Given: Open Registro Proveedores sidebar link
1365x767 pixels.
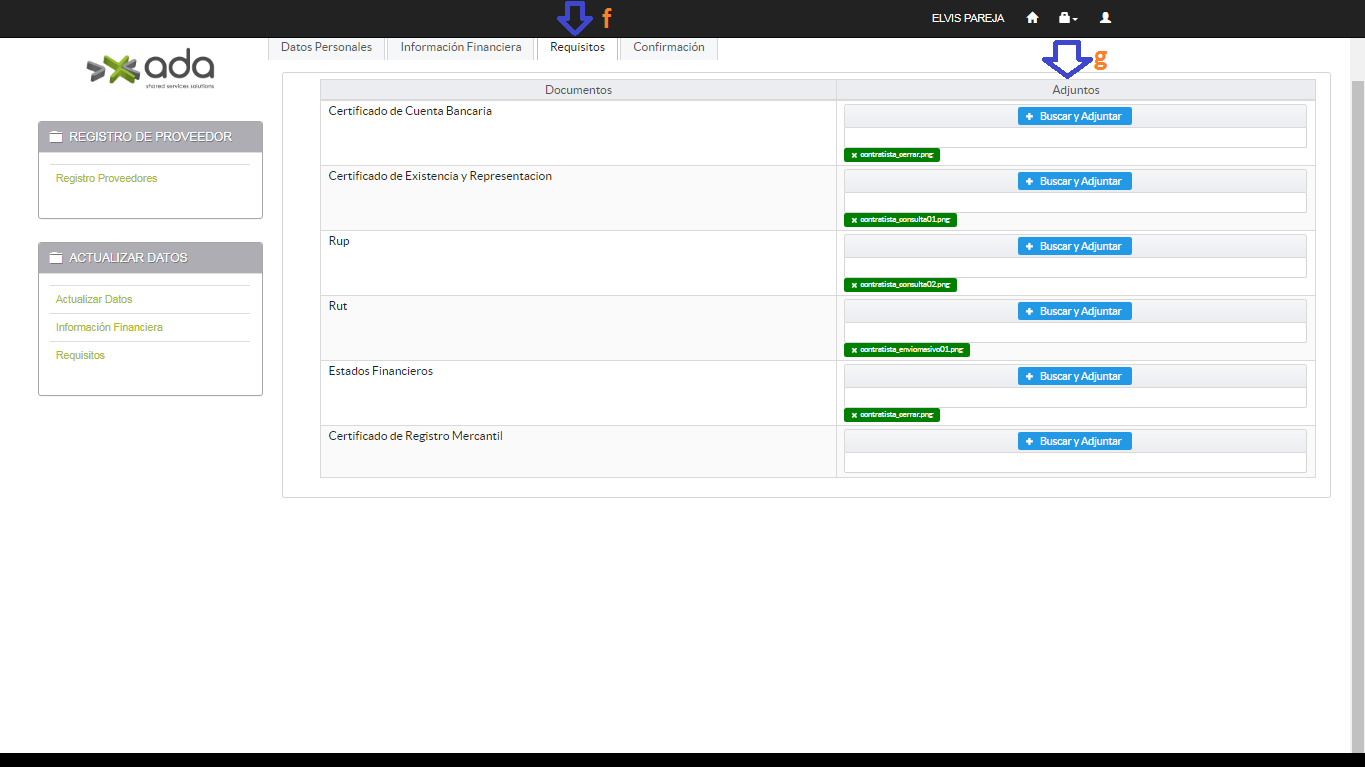Looking at the screenshot, I should point(106,178).
